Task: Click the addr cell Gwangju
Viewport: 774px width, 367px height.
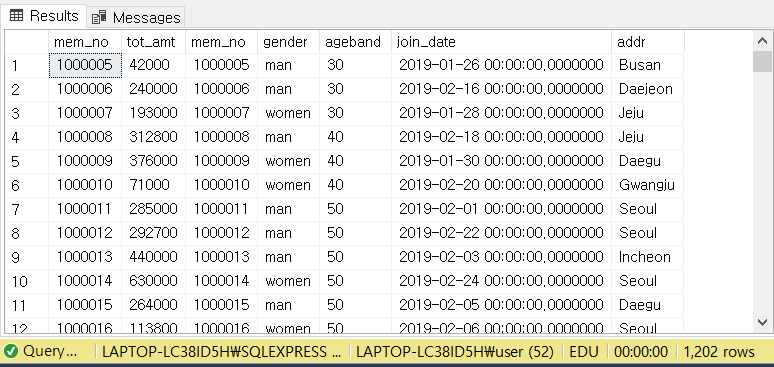Action: click(x=648, y=185)
